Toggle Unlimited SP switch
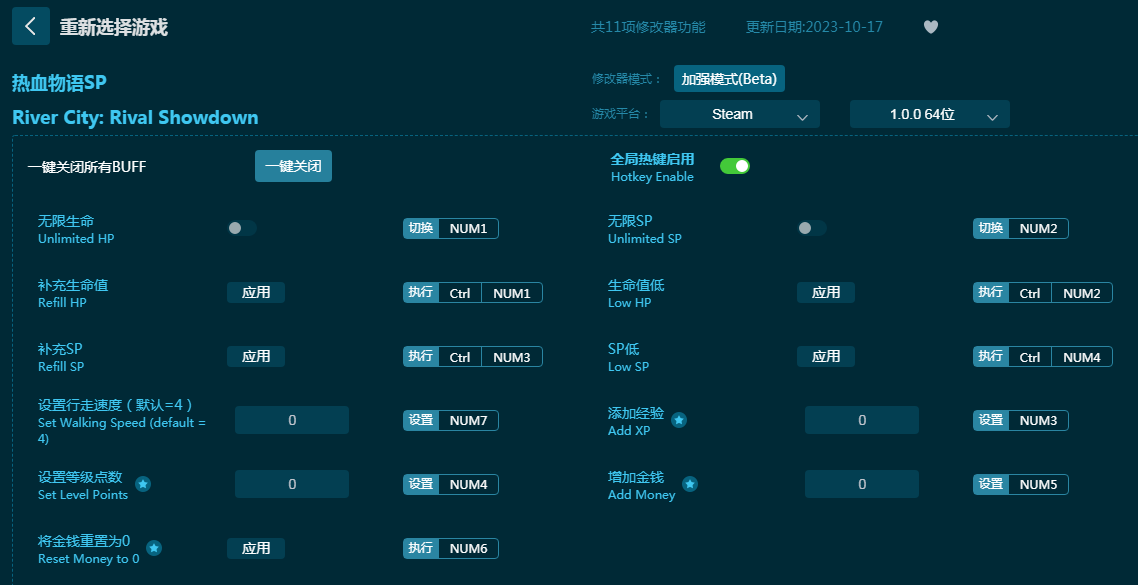 [811, 229]
